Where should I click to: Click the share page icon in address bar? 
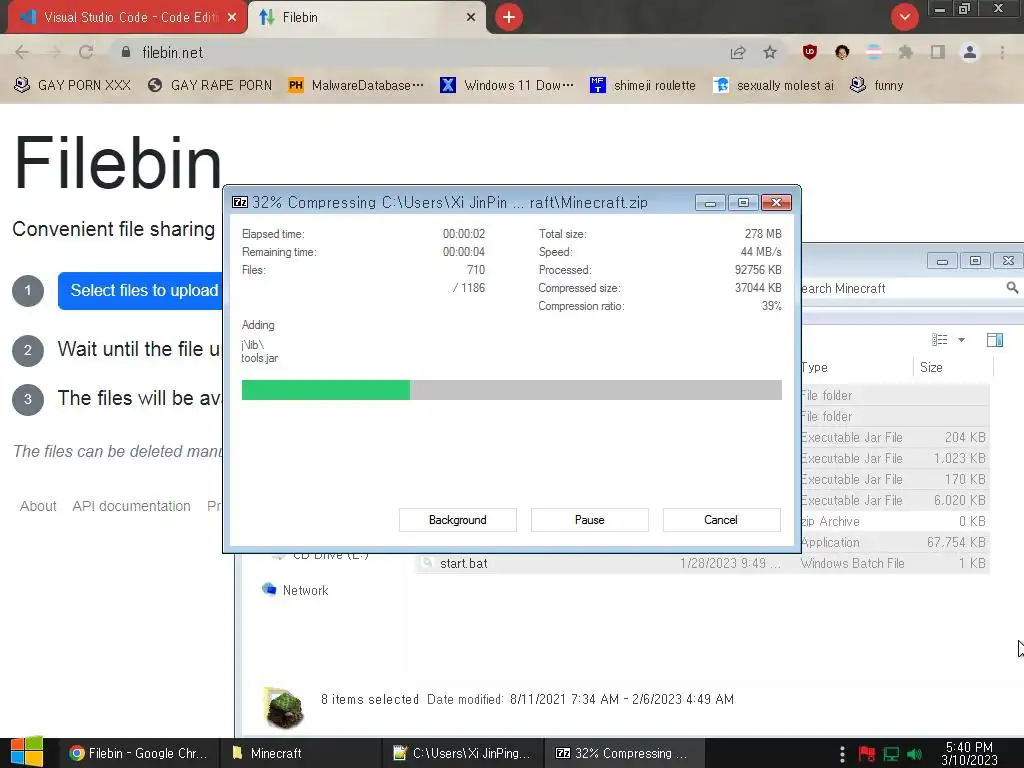click(738, 52)
